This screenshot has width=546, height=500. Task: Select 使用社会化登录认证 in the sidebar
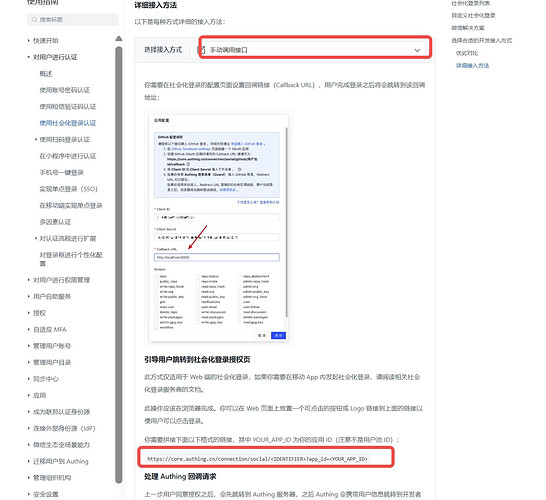tap(68, 123)
